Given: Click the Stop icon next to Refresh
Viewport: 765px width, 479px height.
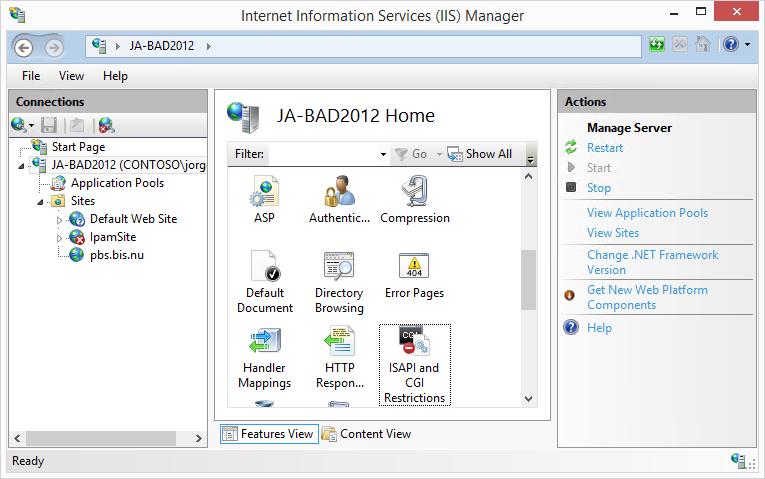Looking at the screenshot, I should (x=679, y=45).
